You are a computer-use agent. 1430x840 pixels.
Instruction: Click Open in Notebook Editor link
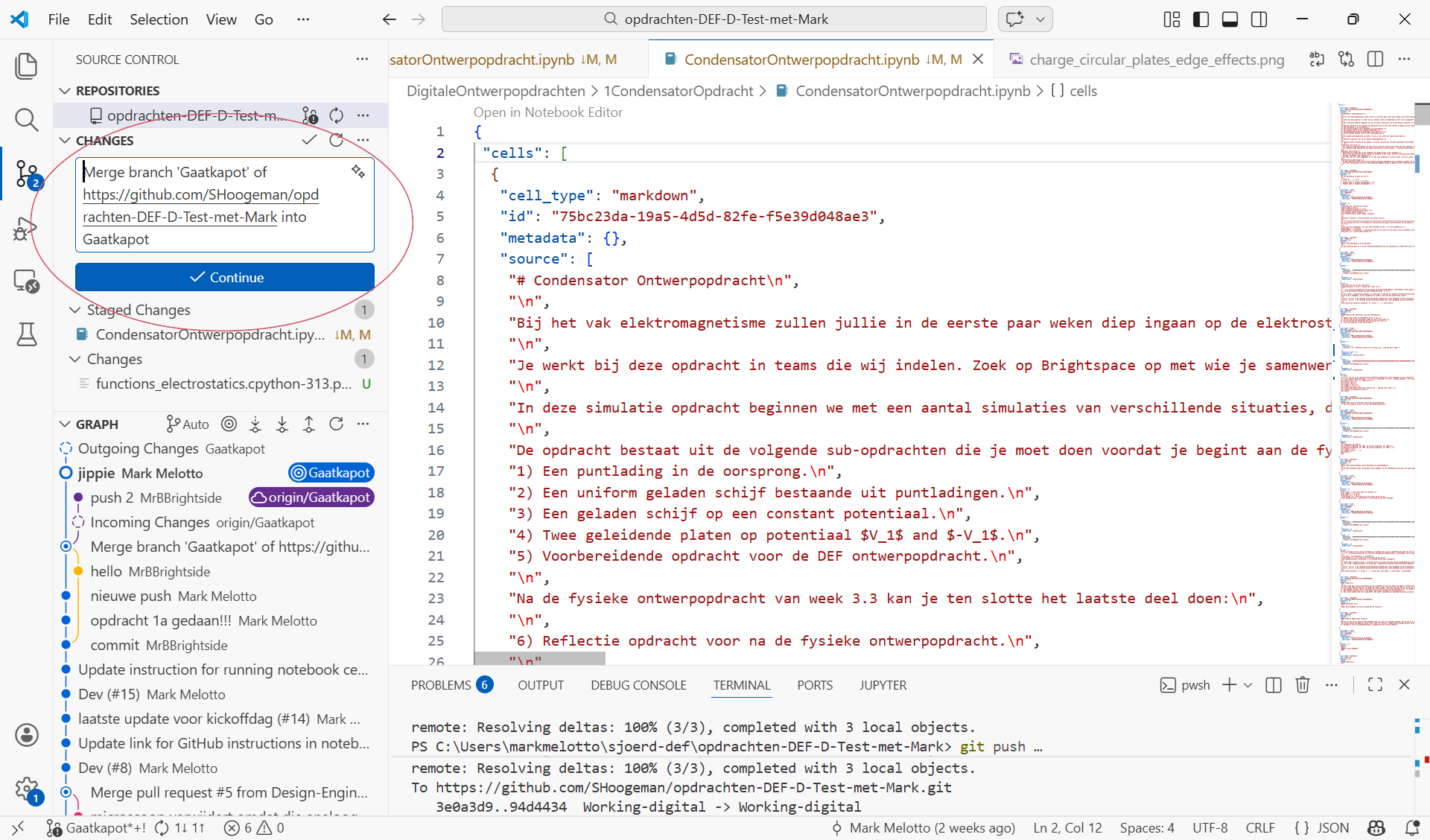coord(547,112)
